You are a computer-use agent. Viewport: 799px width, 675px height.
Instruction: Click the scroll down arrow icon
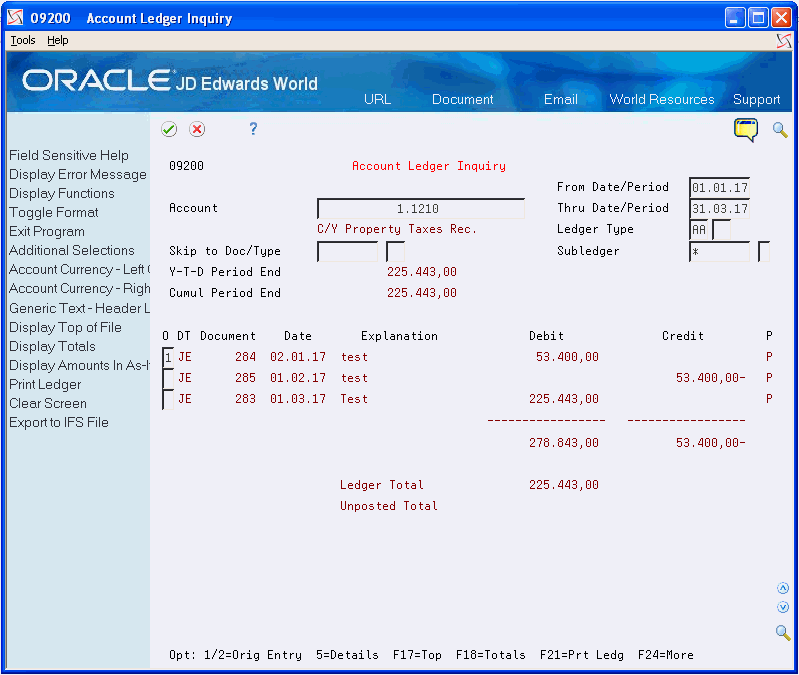pos(783,607)
